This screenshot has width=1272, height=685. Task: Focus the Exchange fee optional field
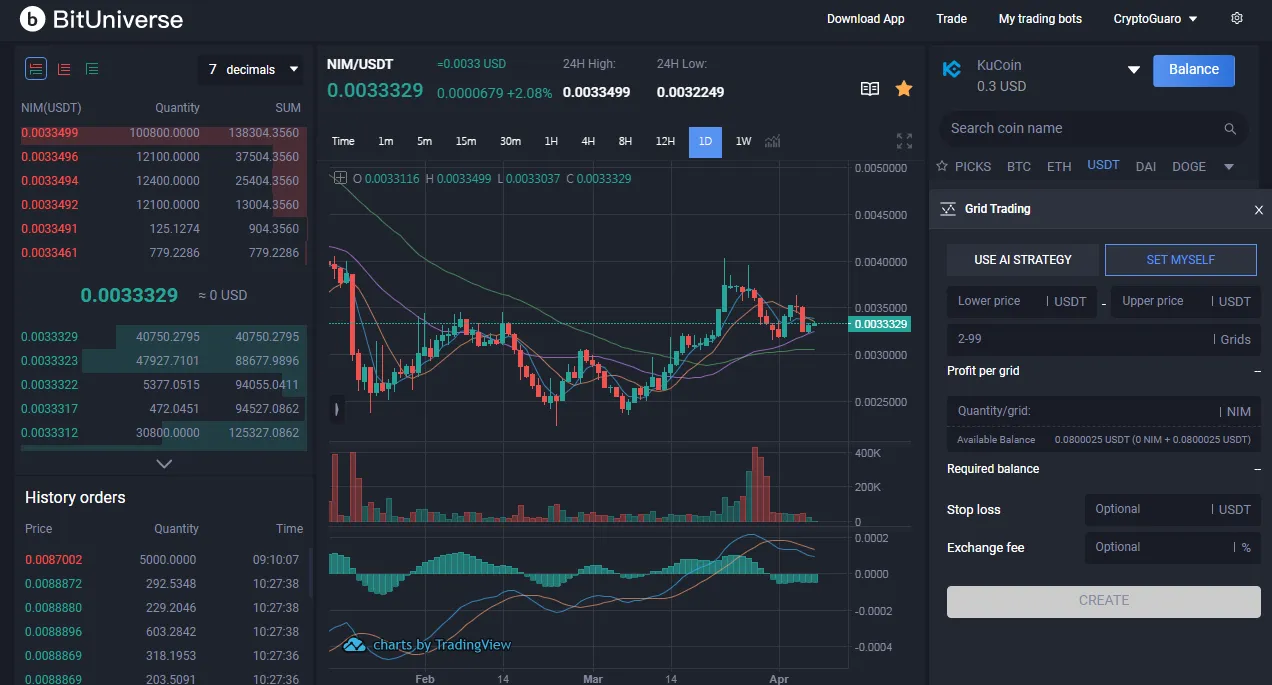[x=1173, y=547]
